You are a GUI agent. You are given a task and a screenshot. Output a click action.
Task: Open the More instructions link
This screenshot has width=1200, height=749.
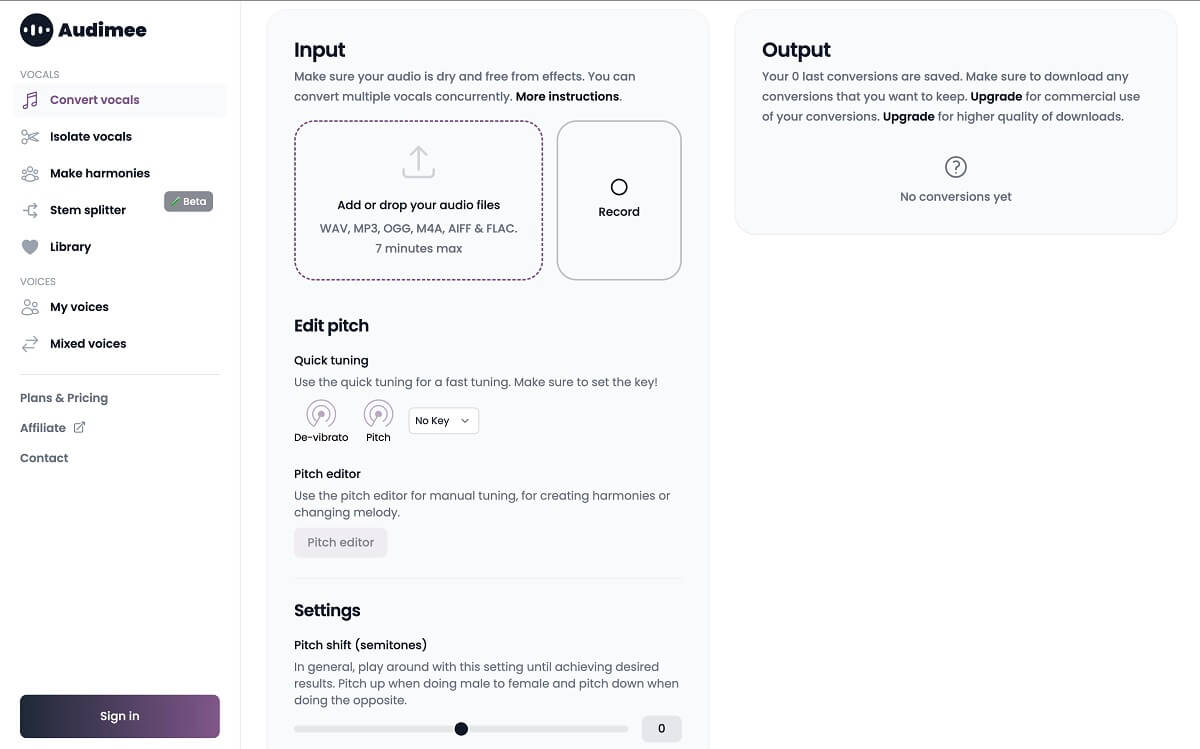(567, 97)
